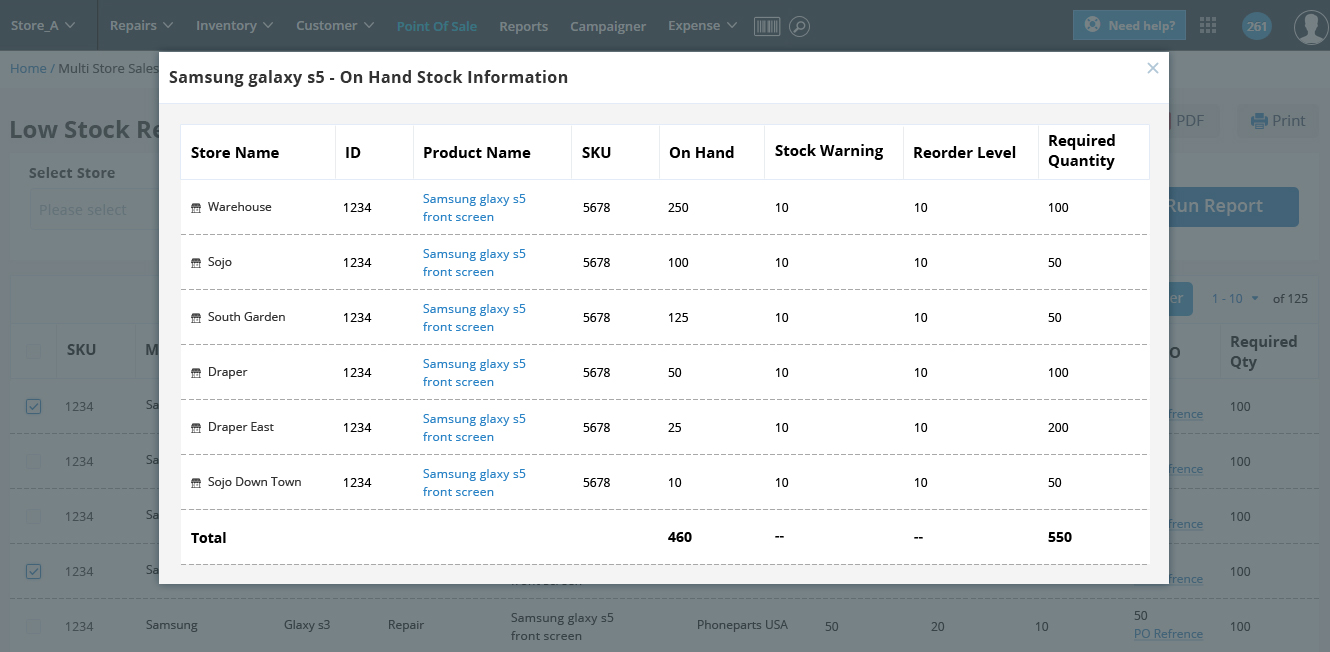The height and width of the screenshot is (652, 1330).
Task: Click the barcode scanner icon in navbar
Action: coord(767,26)
